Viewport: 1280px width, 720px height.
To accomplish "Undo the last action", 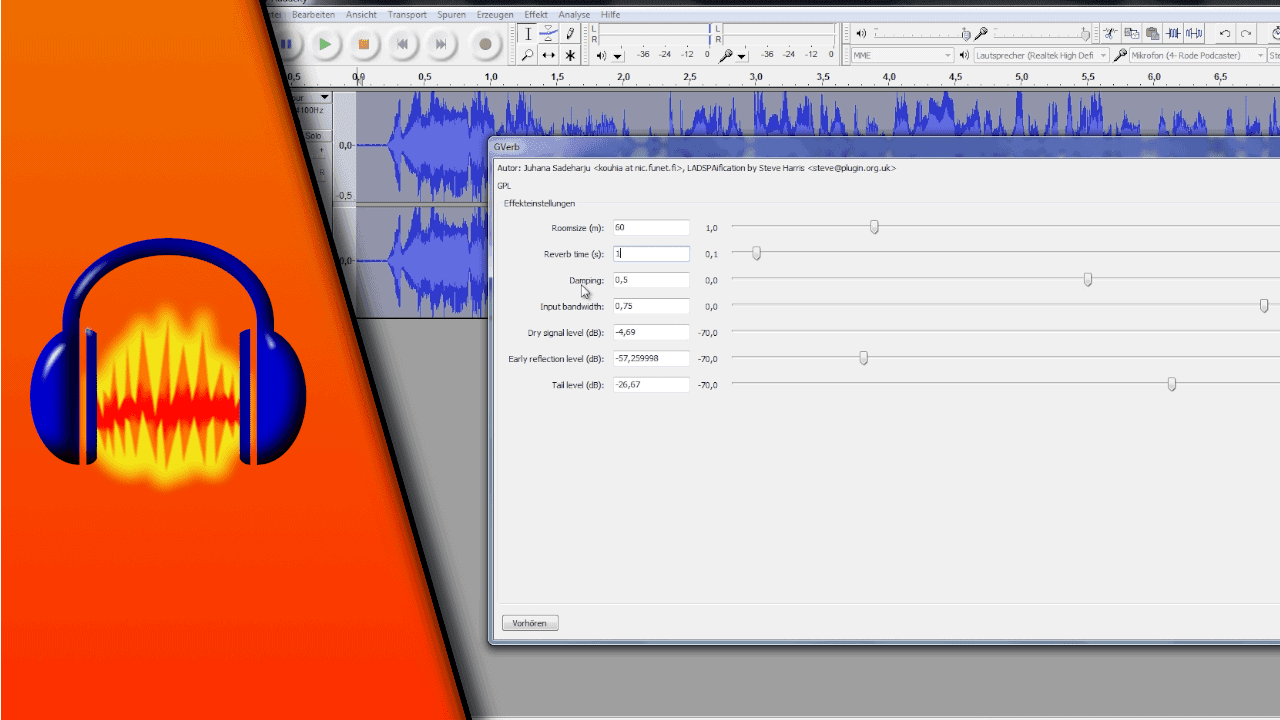I will point(1225,33).
